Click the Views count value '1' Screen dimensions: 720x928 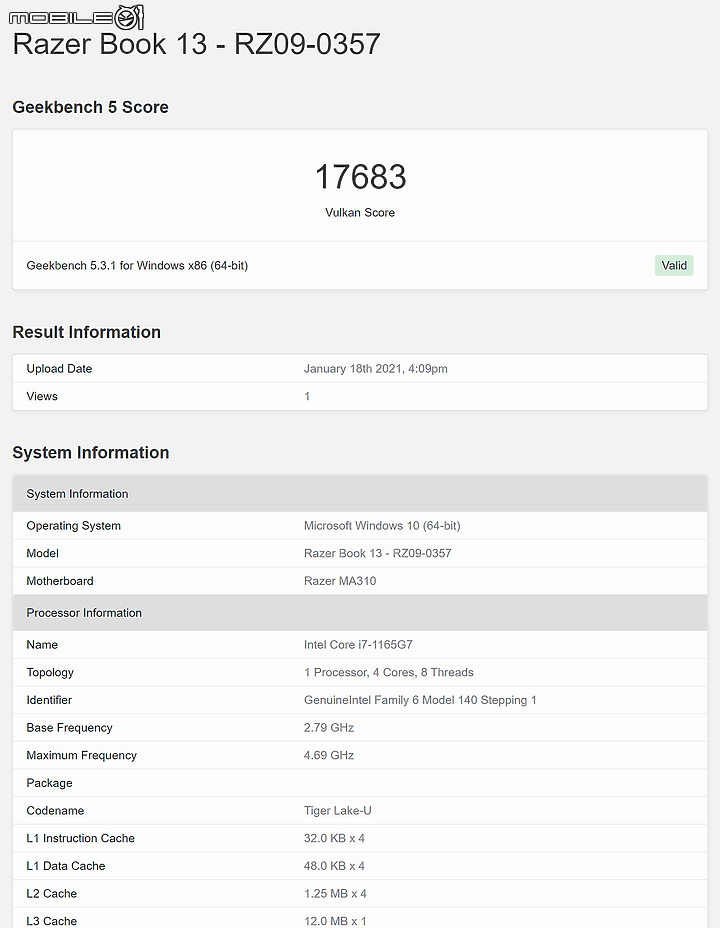coord(307,397)
